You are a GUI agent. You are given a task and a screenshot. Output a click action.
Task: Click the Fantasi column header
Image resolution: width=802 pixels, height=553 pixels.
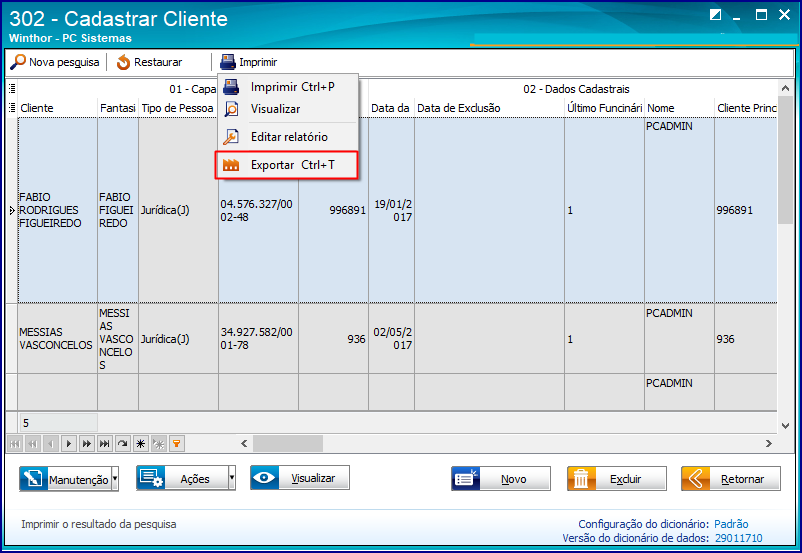pyautogui.click(x=118, y=108)
